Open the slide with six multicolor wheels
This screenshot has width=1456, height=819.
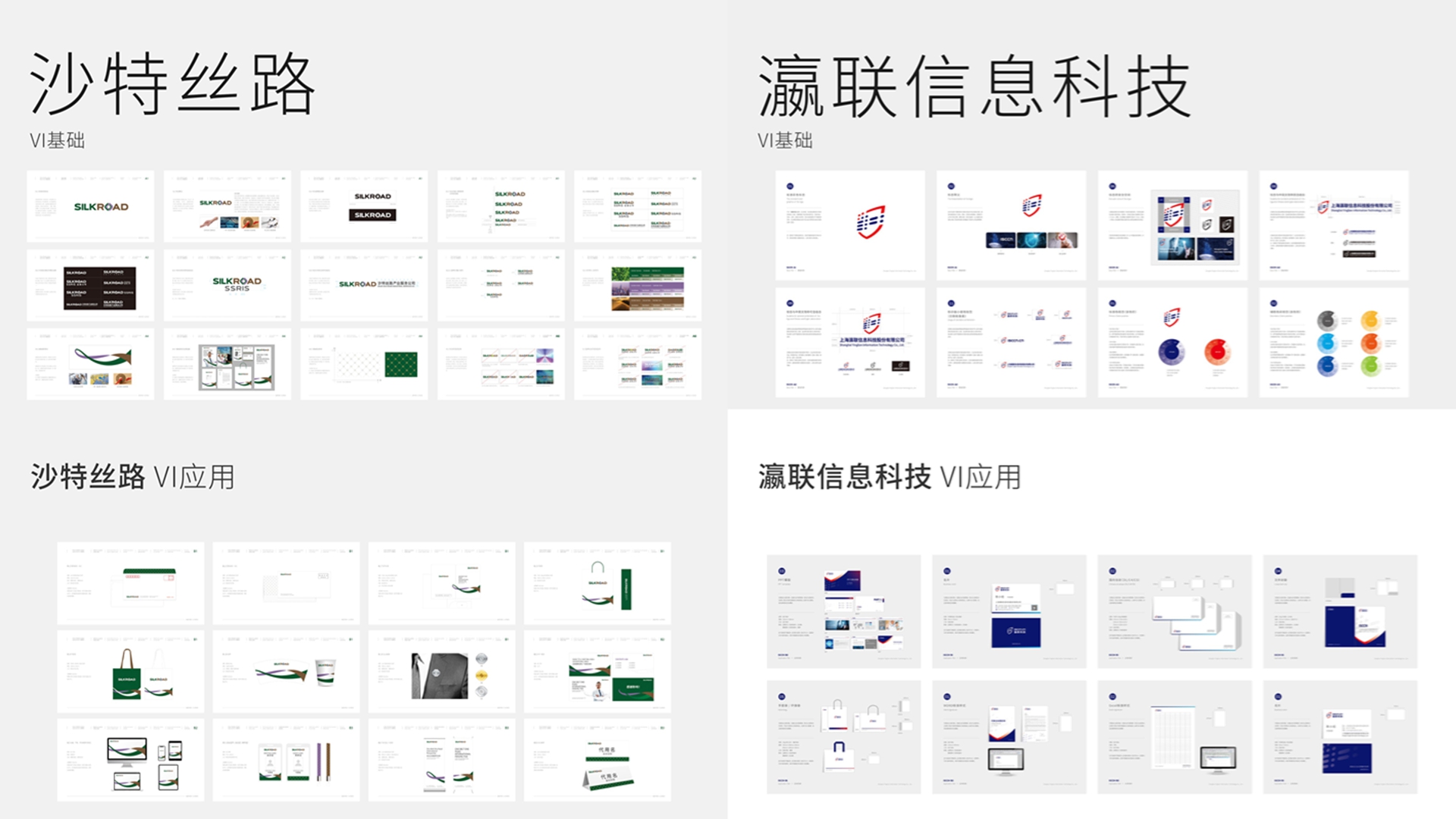pyautogui.click(x=1334, y=343)
